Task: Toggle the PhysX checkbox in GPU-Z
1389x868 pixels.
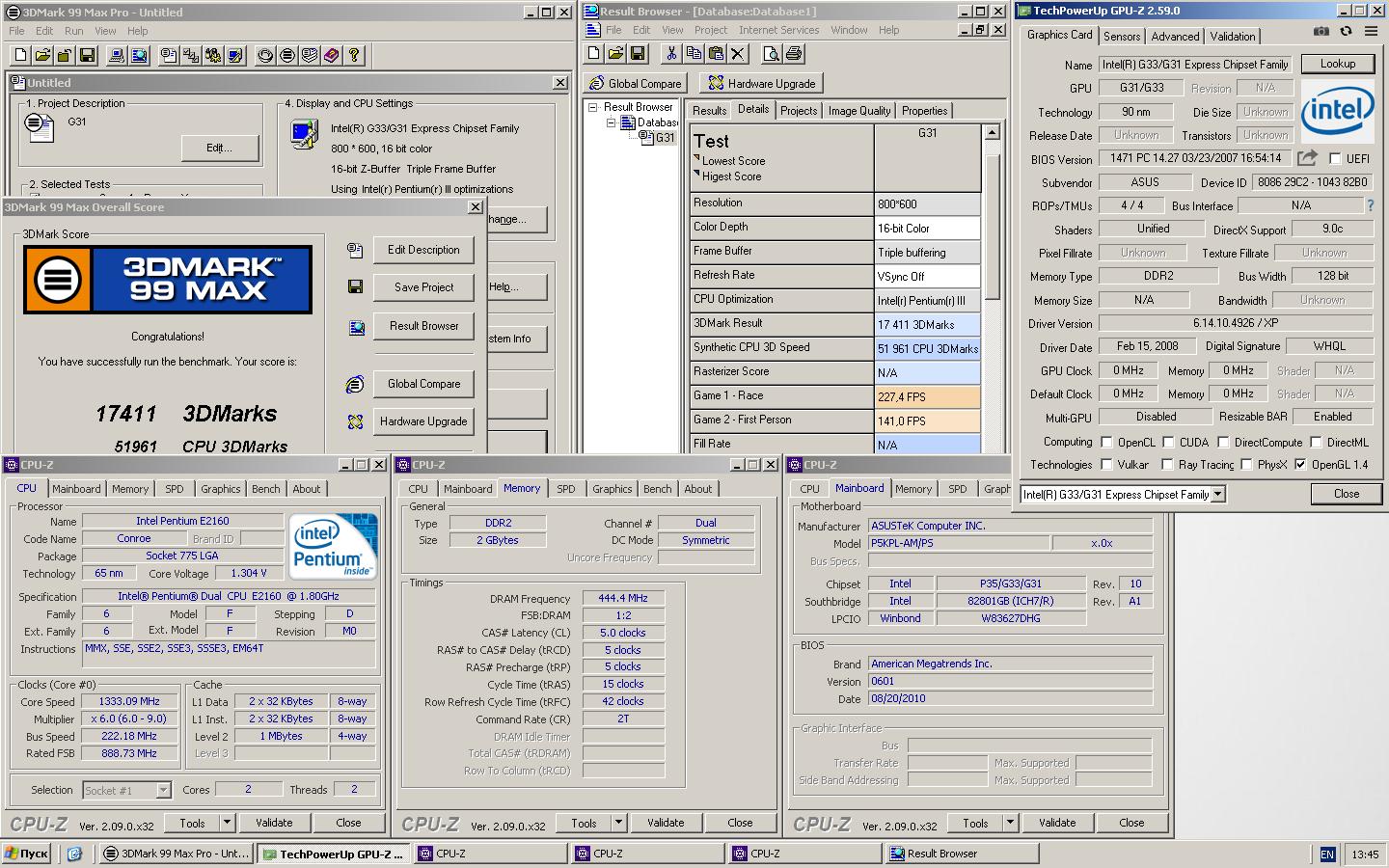Action: click(x=1246, y=465)
